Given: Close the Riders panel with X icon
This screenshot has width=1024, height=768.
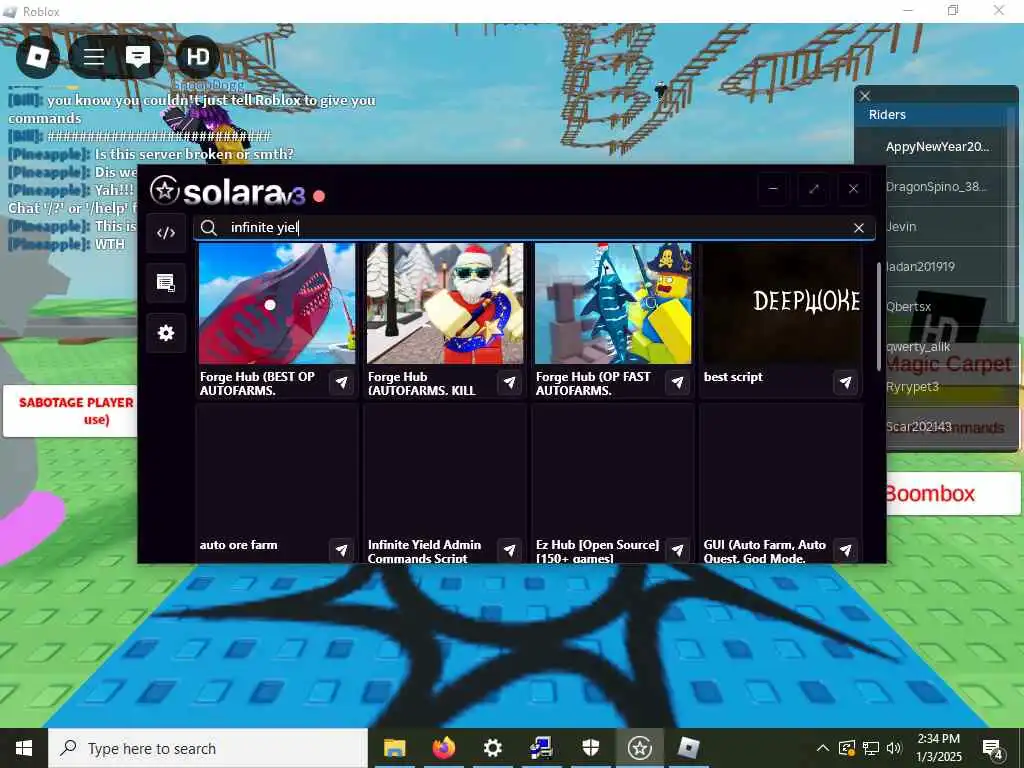Looking at the screenshot, I should pos(865,96).
